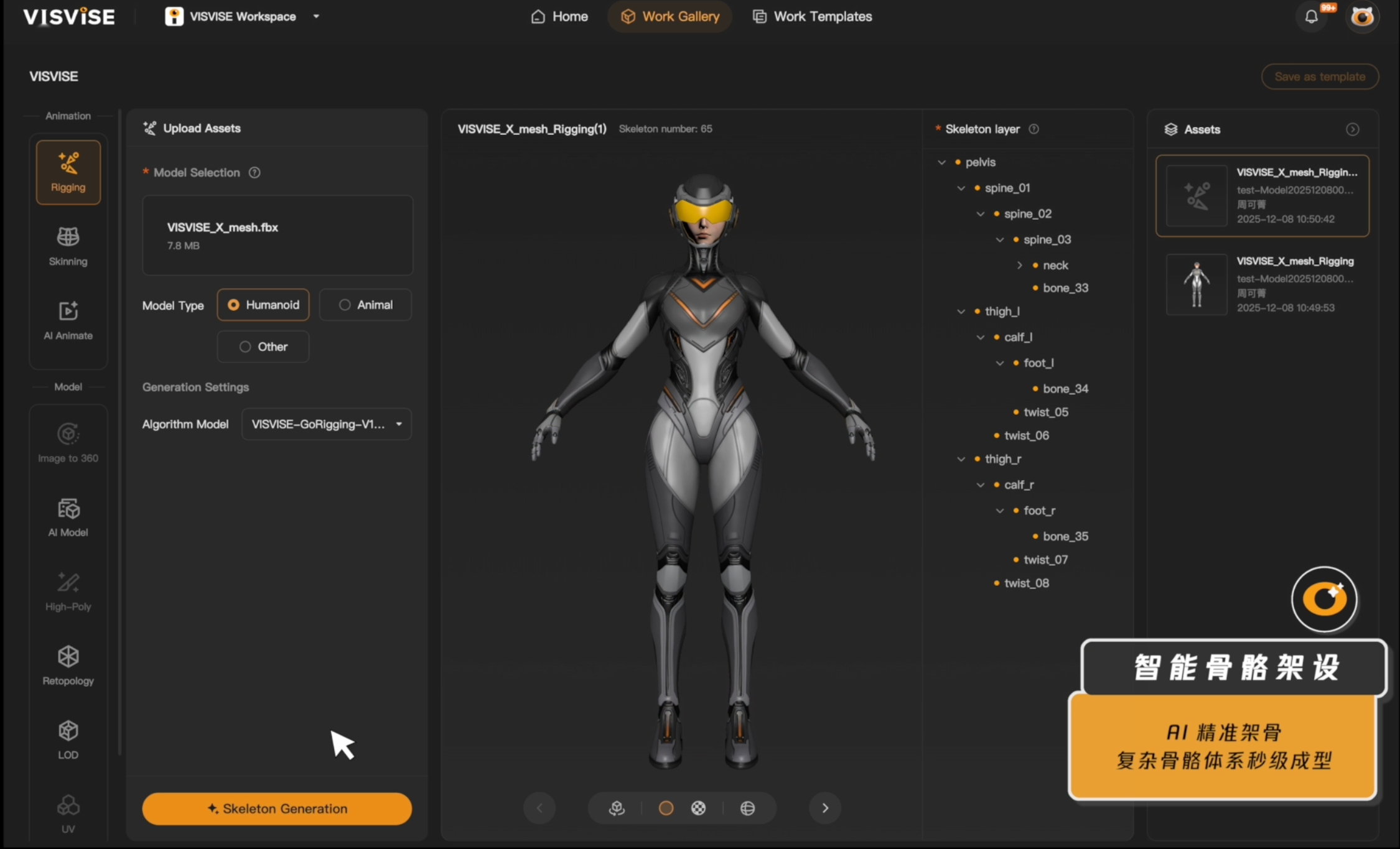Open the AI Model tool
Viewport: 1400px width, 849px height.
(68, 517)
